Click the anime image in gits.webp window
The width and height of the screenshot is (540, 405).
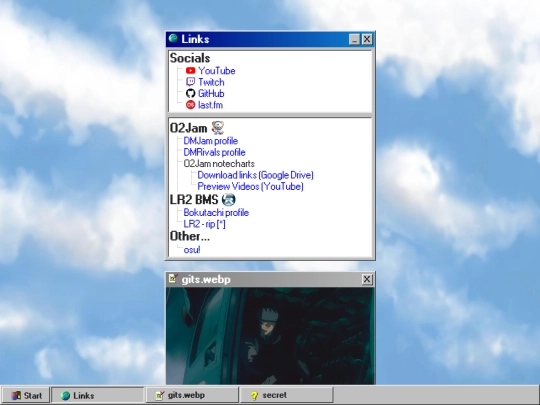[x=270, y=336]
